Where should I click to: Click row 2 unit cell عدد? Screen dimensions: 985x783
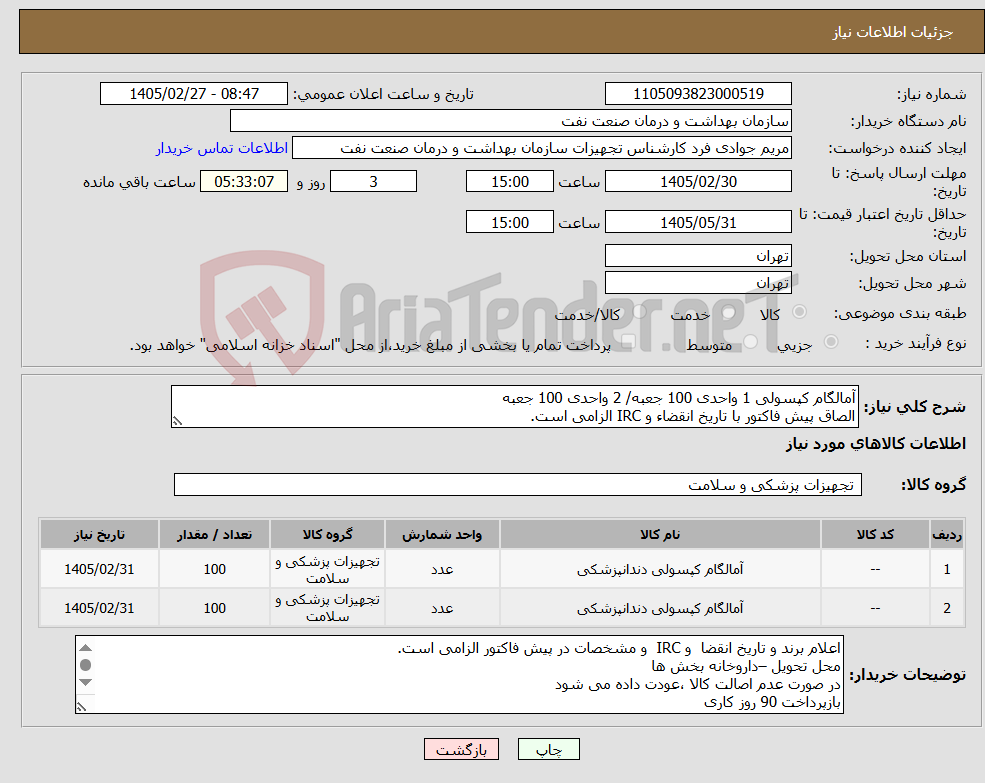coord(442,608)
